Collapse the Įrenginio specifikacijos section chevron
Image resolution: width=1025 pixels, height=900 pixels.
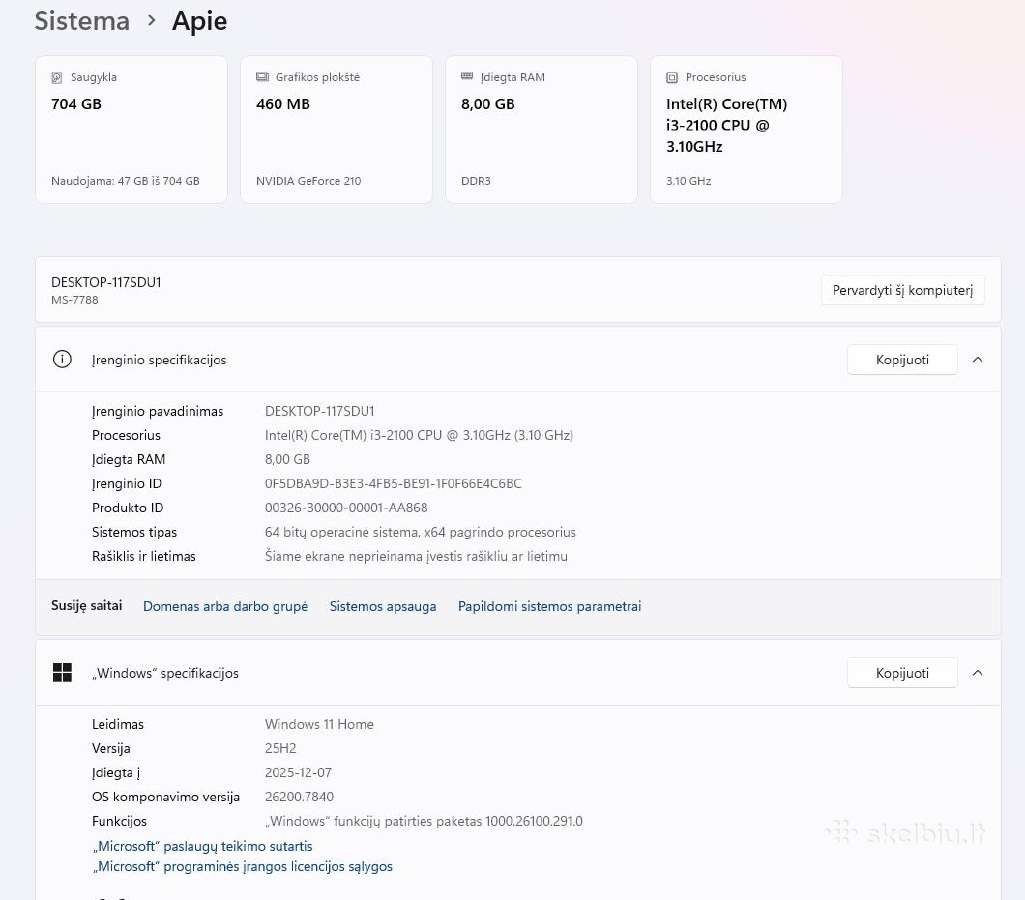(977, 359)
